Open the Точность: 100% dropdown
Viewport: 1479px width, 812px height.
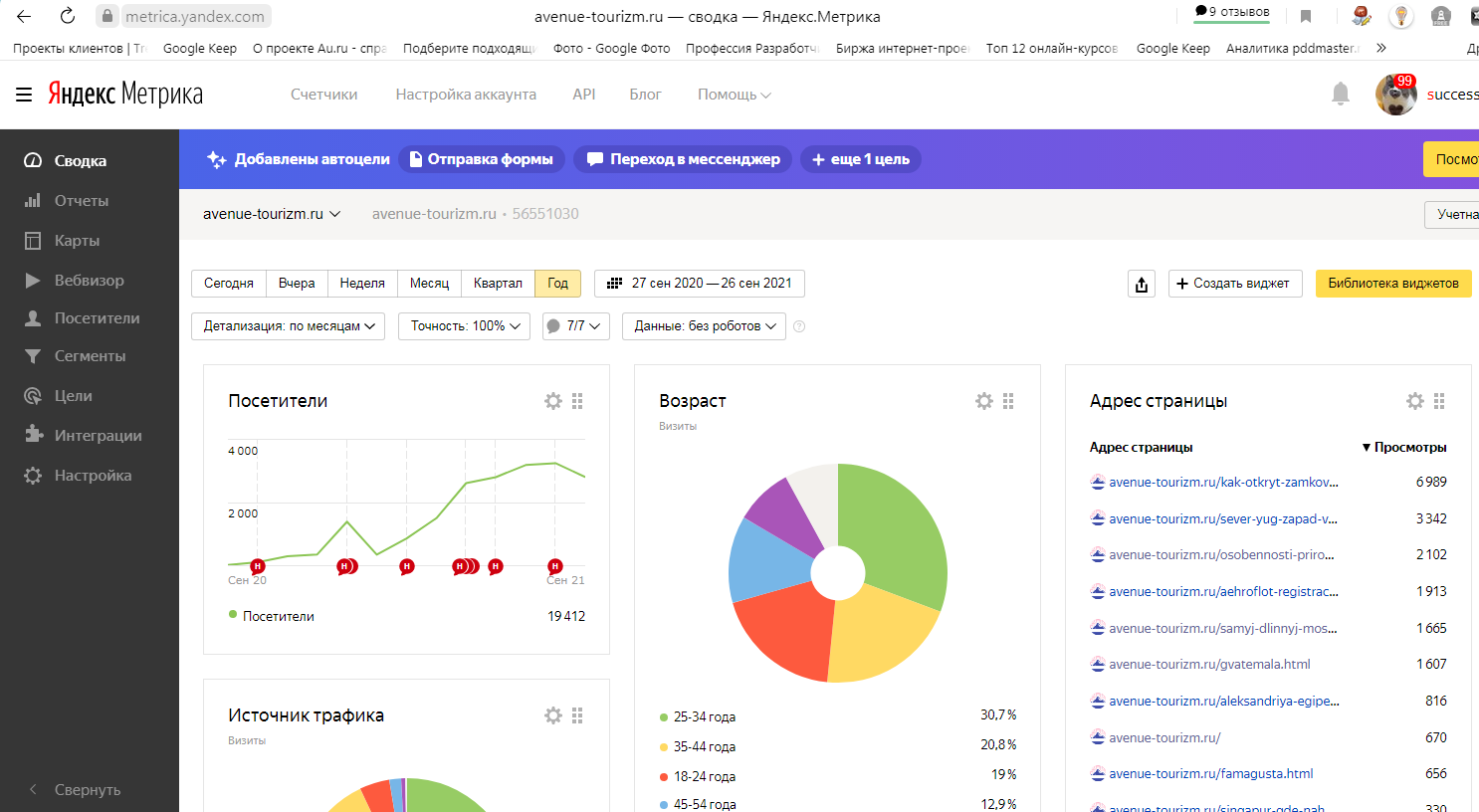click(x=465, y=326)
